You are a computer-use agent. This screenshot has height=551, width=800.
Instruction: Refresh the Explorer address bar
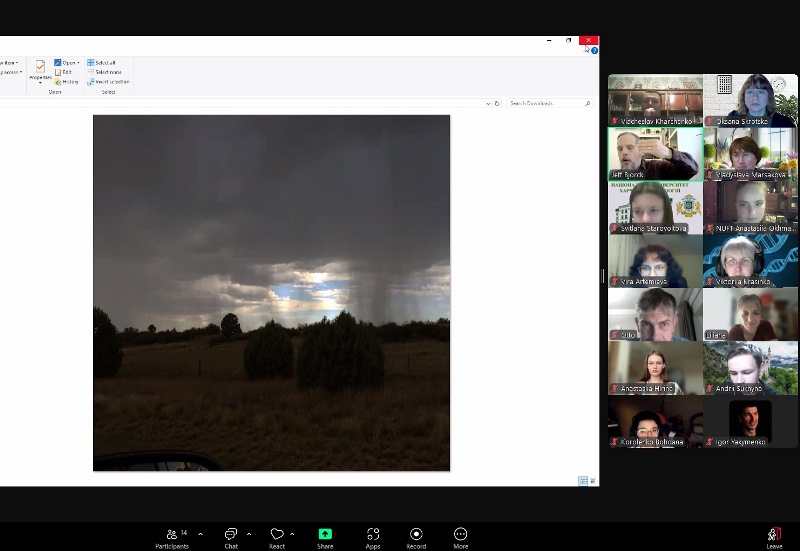(x=497, y=104)
